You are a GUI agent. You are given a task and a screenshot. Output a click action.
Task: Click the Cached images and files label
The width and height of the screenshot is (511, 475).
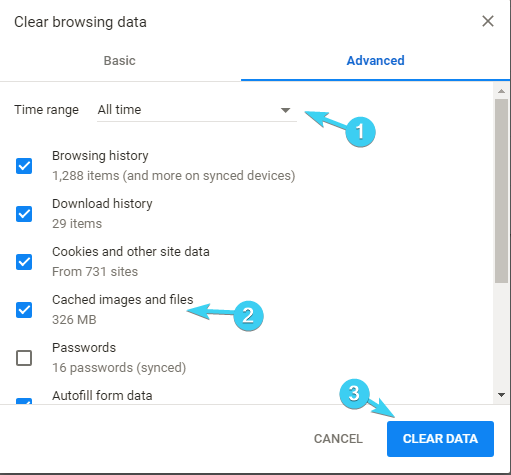point(123,300)
